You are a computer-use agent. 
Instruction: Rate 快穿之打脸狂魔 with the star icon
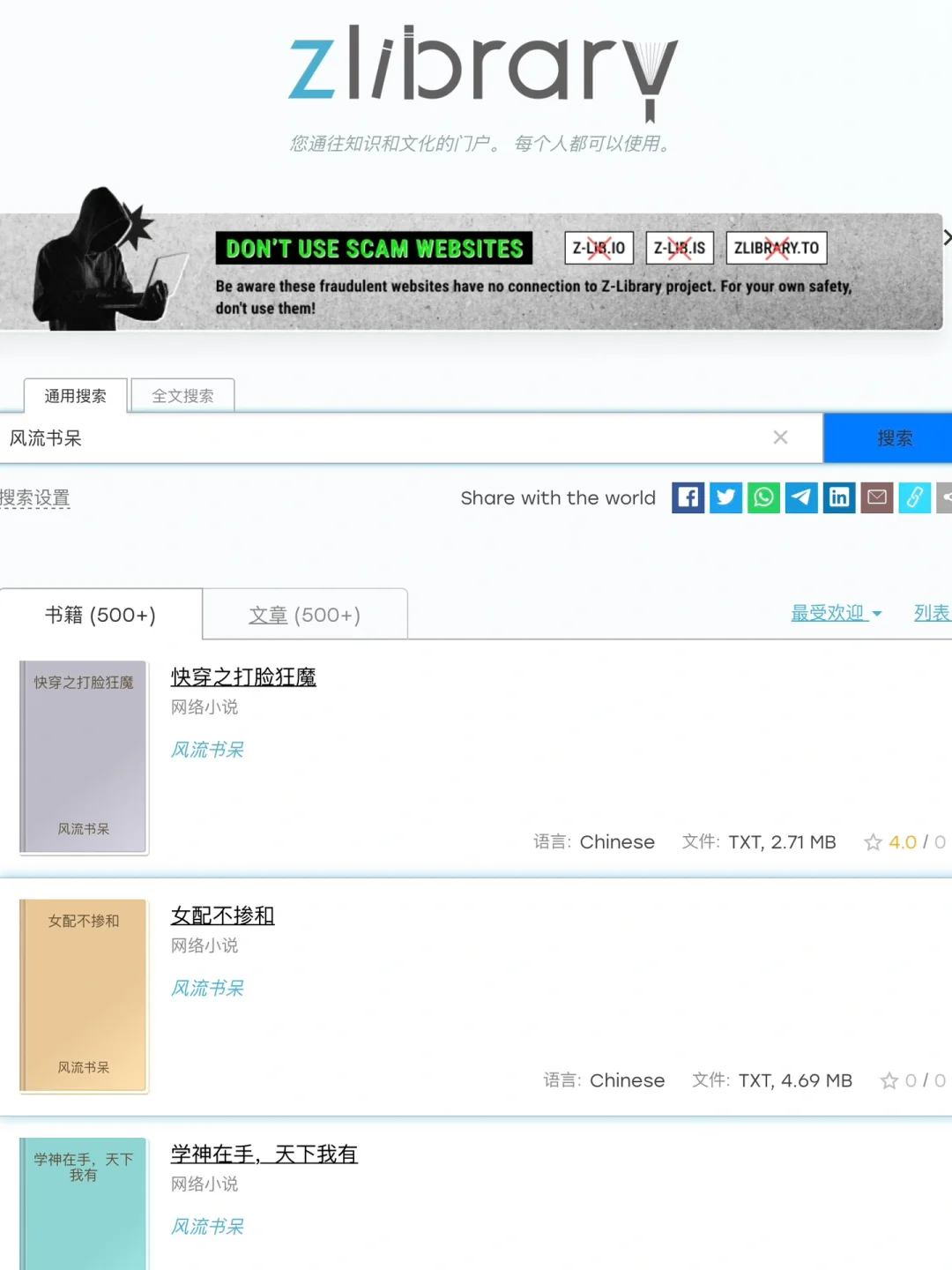point(873,842)
